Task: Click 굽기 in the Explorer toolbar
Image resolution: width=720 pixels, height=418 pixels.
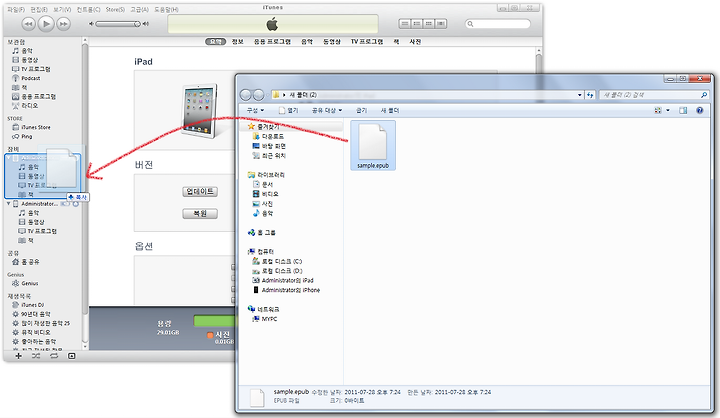Action: tap(361, 110)
